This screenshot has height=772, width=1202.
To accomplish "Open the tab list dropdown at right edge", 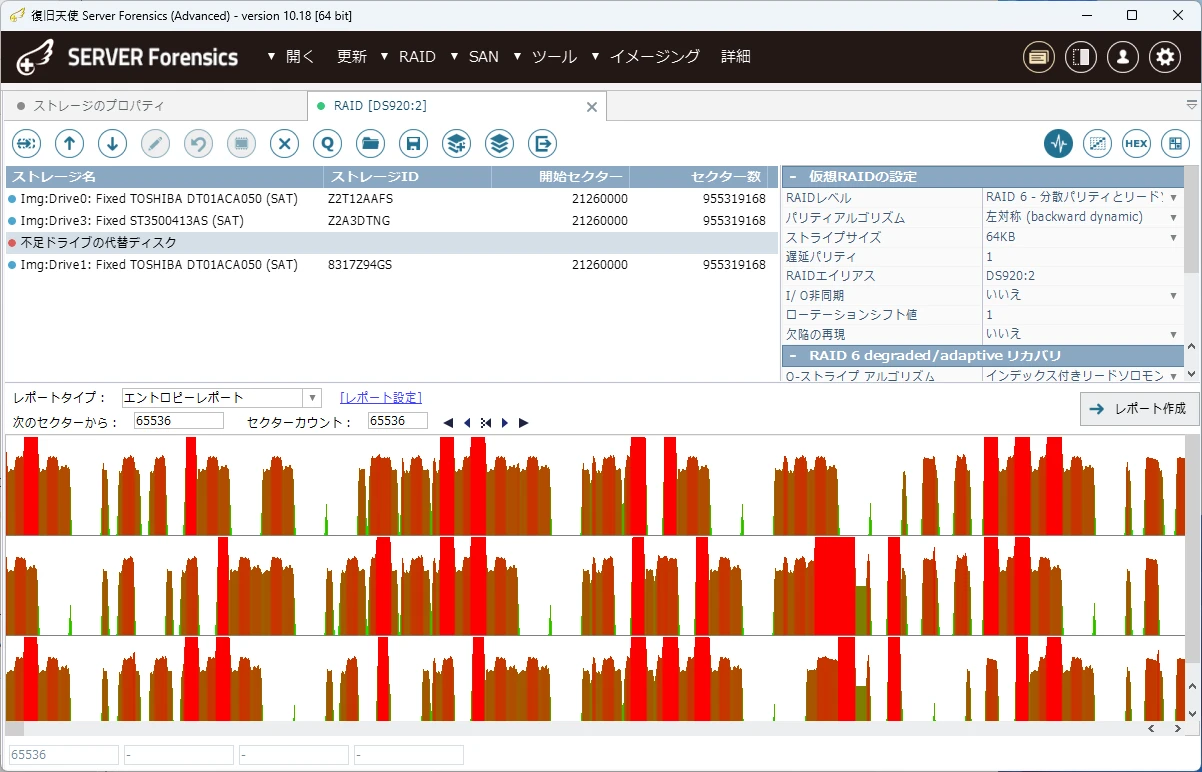I will click(x=1191, y=105).
